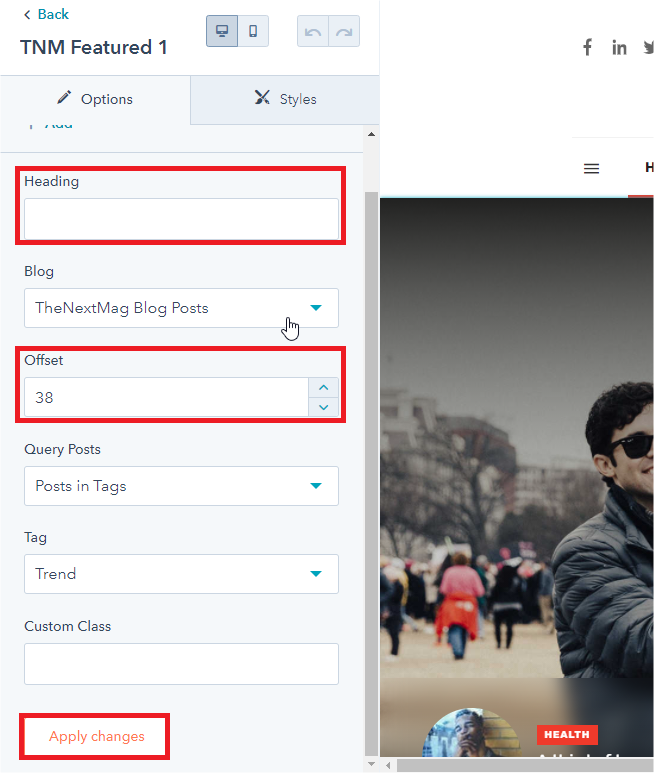Open the Query Posts dropdown
This screenshot has width=654, height=773.
click(181, 486)
